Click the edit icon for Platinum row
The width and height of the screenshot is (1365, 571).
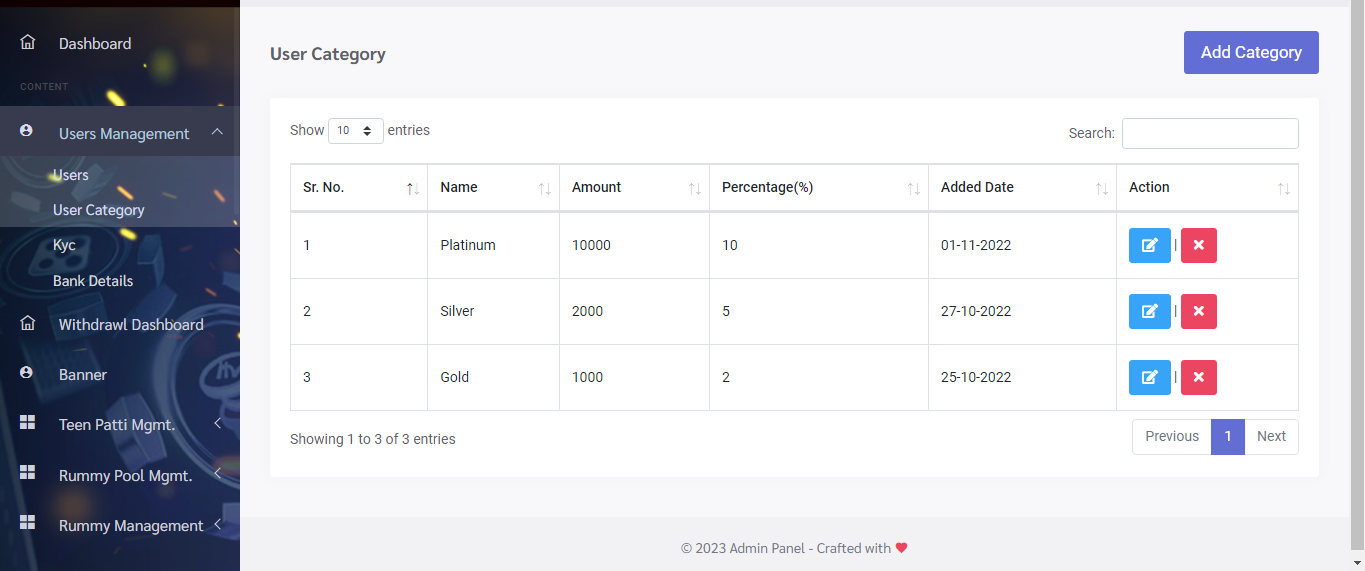[x=1149, y=245]
